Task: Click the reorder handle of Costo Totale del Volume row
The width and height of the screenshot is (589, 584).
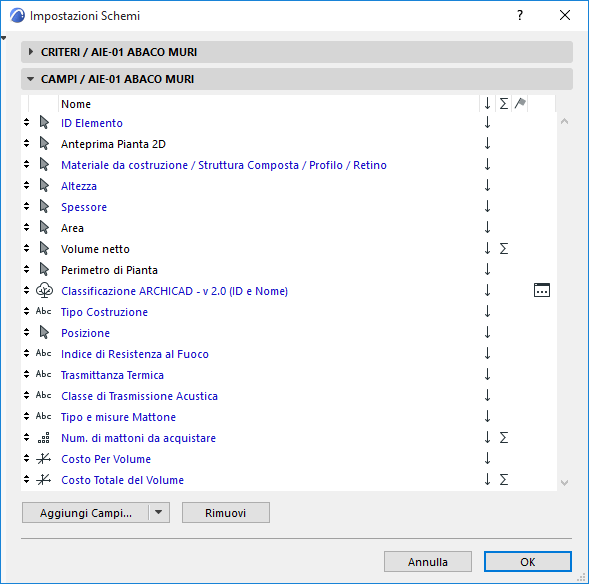Action: click(26, 480)
